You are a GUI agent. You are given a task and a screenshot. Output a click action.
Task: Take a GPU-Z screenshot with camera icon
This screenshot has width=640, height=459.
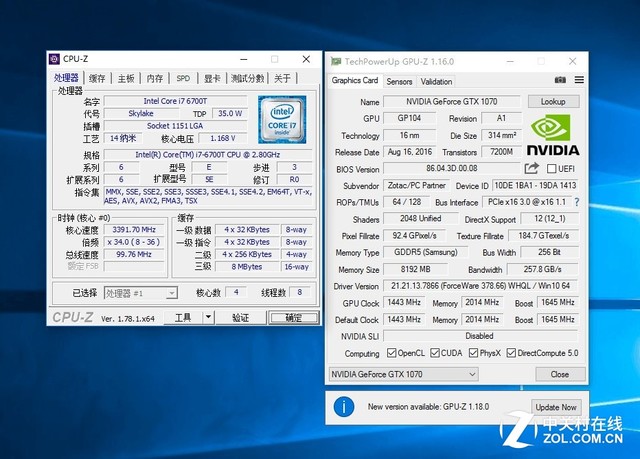560,80
